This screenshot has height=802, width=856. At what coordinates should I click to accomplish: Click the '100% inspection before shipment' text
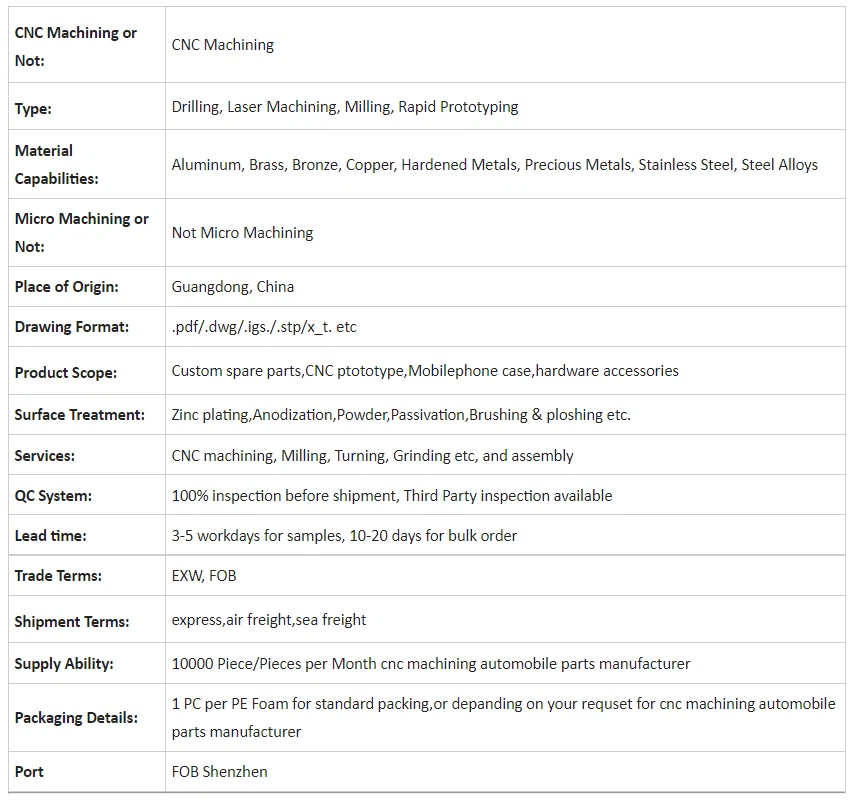392,495
